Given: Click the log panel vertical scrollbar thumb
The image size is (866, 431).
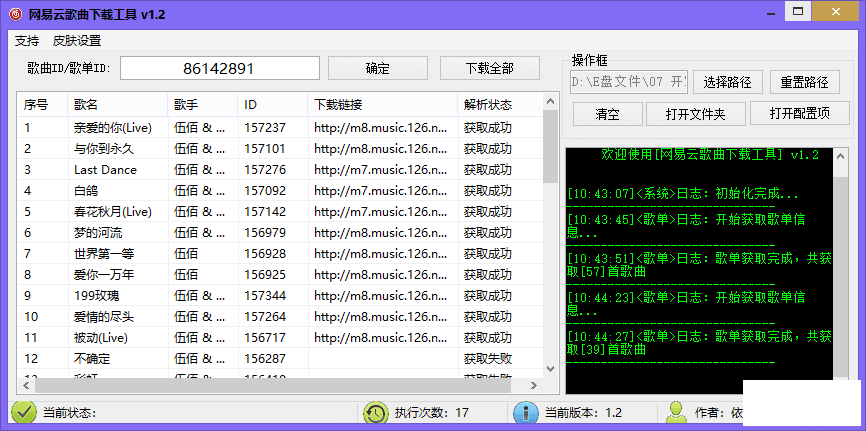Looking at the screenshot, I should (x=840, y=278).
